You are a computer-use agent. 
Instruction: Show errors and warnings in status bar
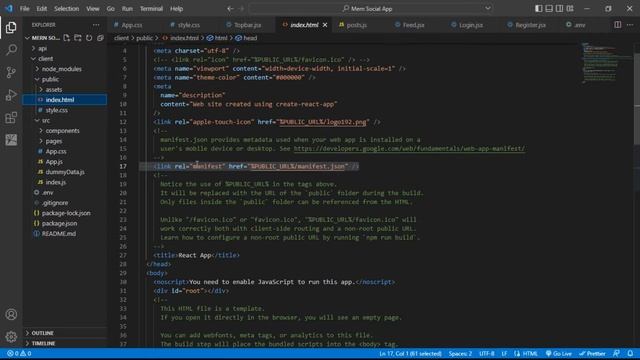19,353
